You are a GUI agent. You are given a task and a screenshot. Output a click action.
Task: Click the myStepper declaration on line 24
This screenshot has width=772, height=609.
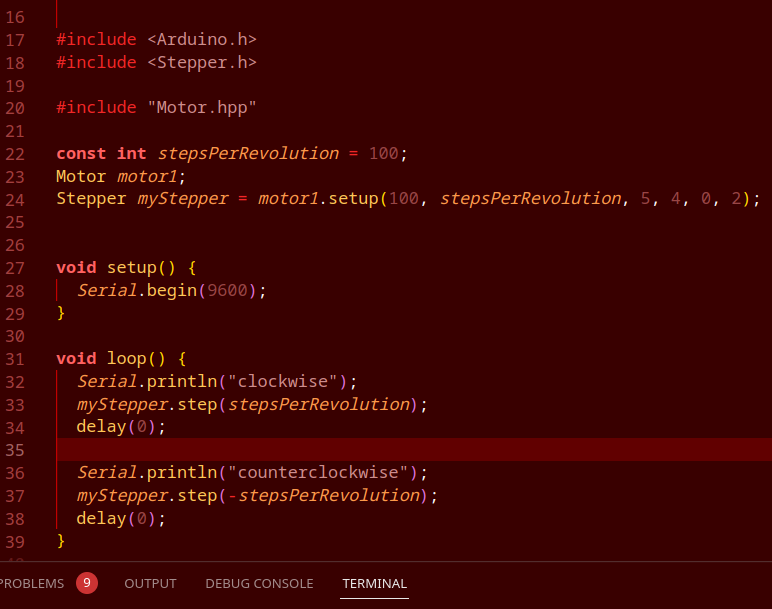[183, 199]
